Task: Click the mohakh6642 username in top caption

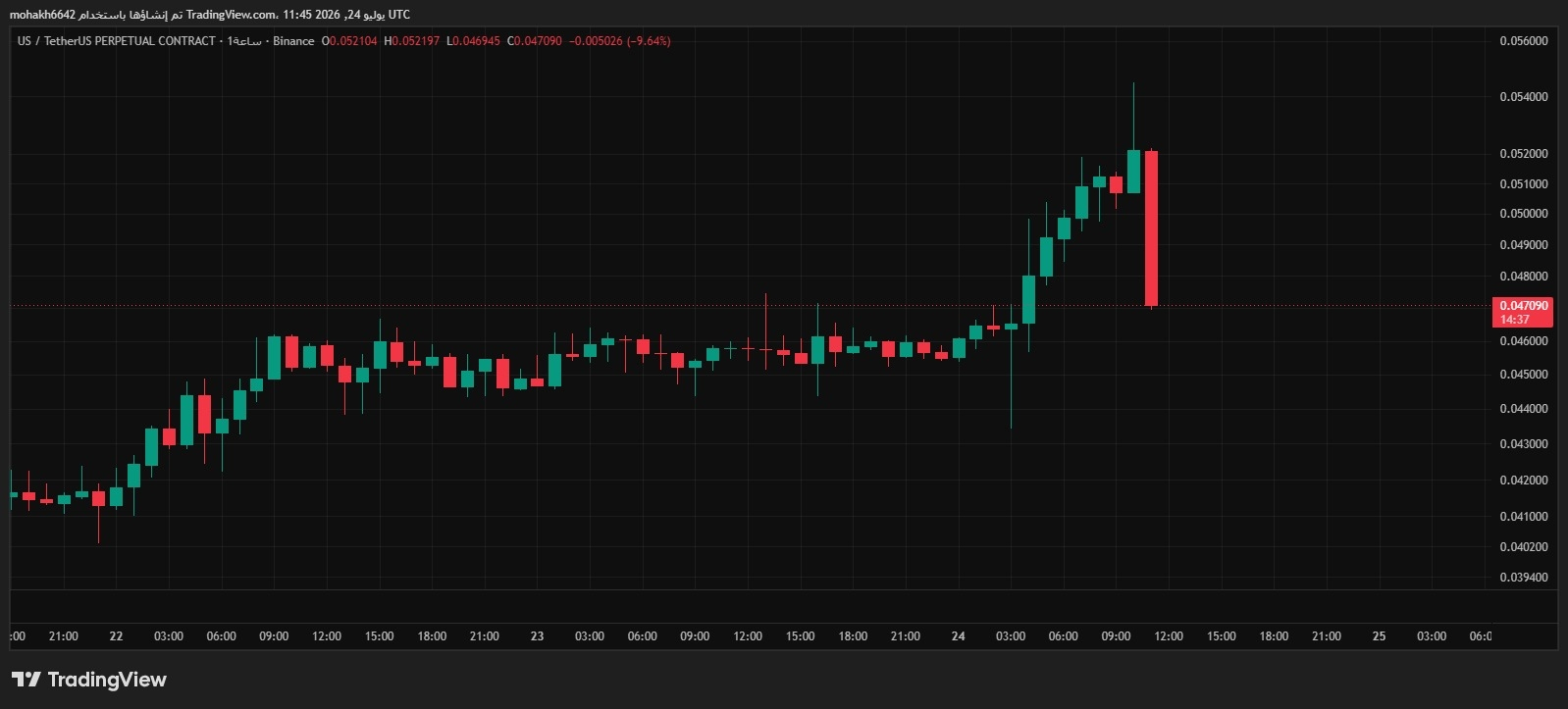Action: coord(42,15)
